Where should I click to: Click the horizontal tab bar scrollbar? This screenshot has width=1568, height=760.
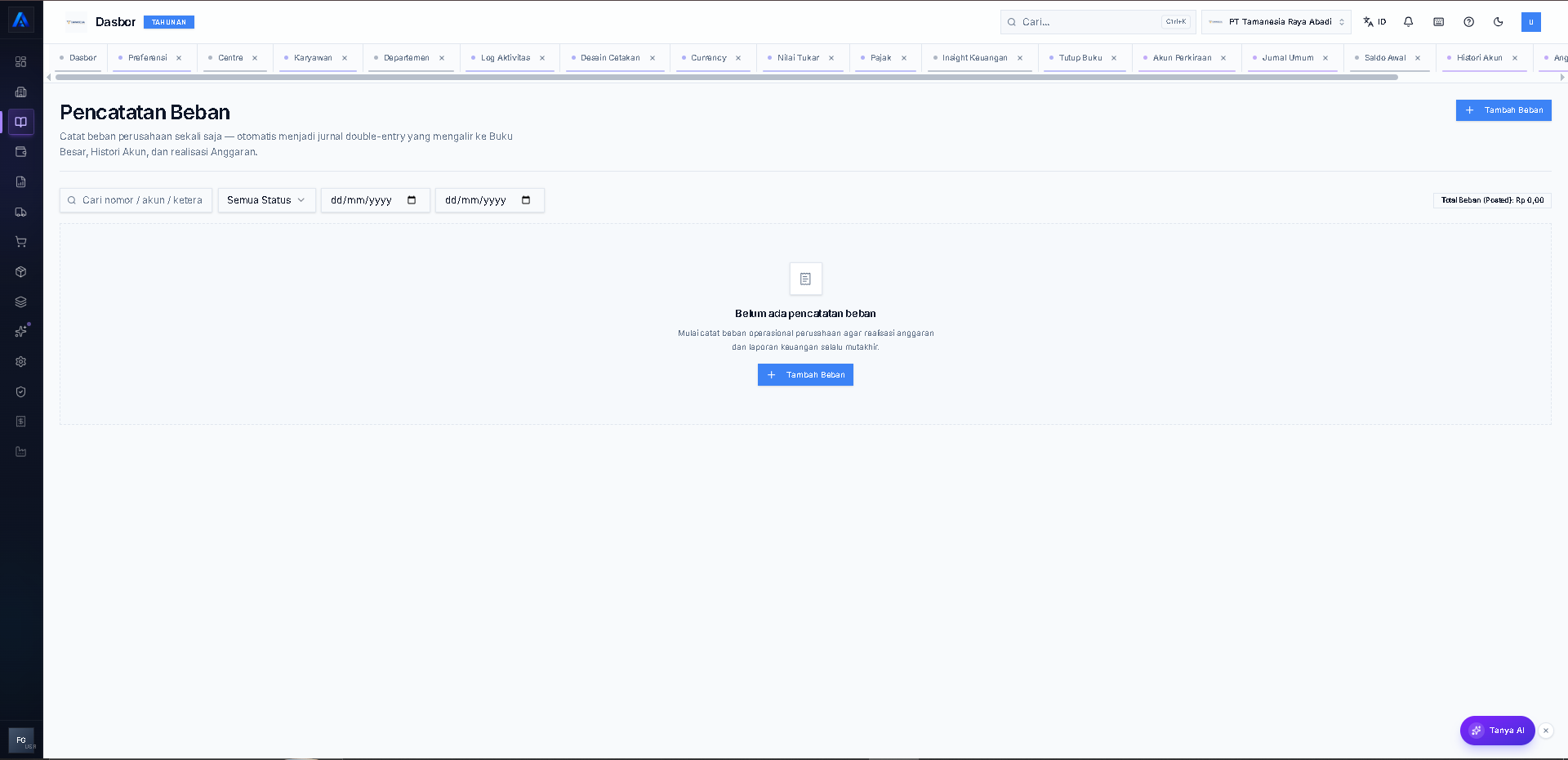[x=727, y=78]
